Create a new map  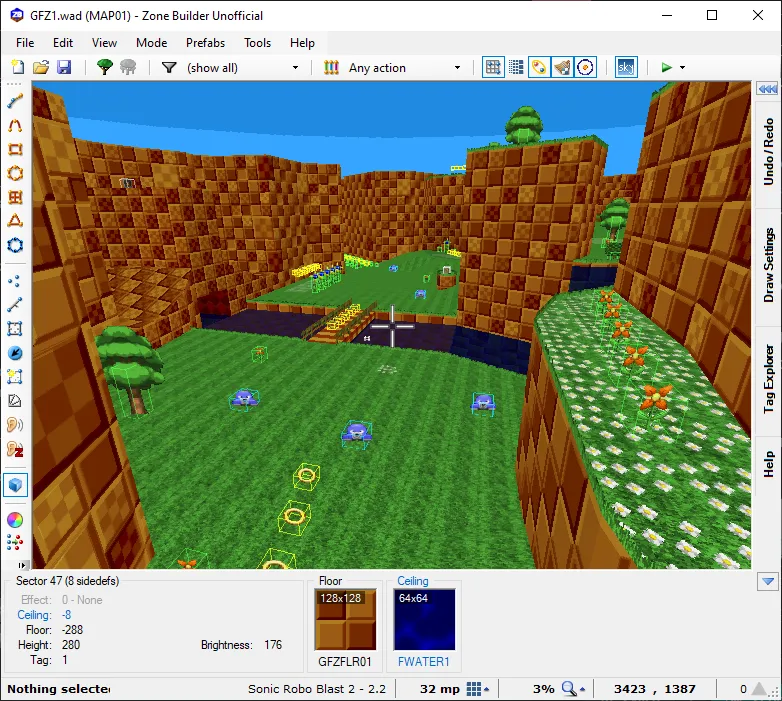[17, 67]
